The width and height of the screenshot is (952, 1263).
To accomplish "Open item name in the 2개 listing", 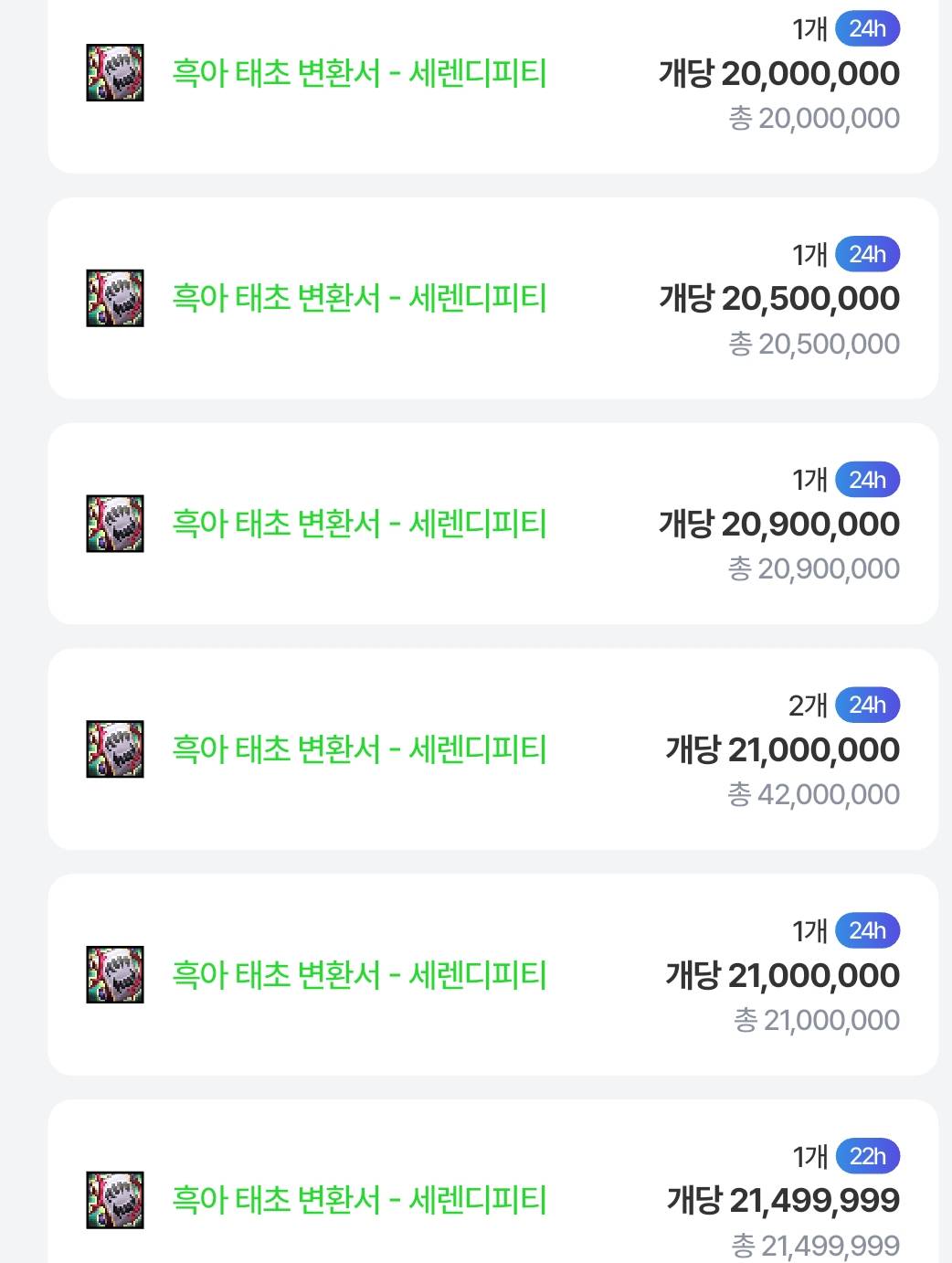I will point(359,749).
